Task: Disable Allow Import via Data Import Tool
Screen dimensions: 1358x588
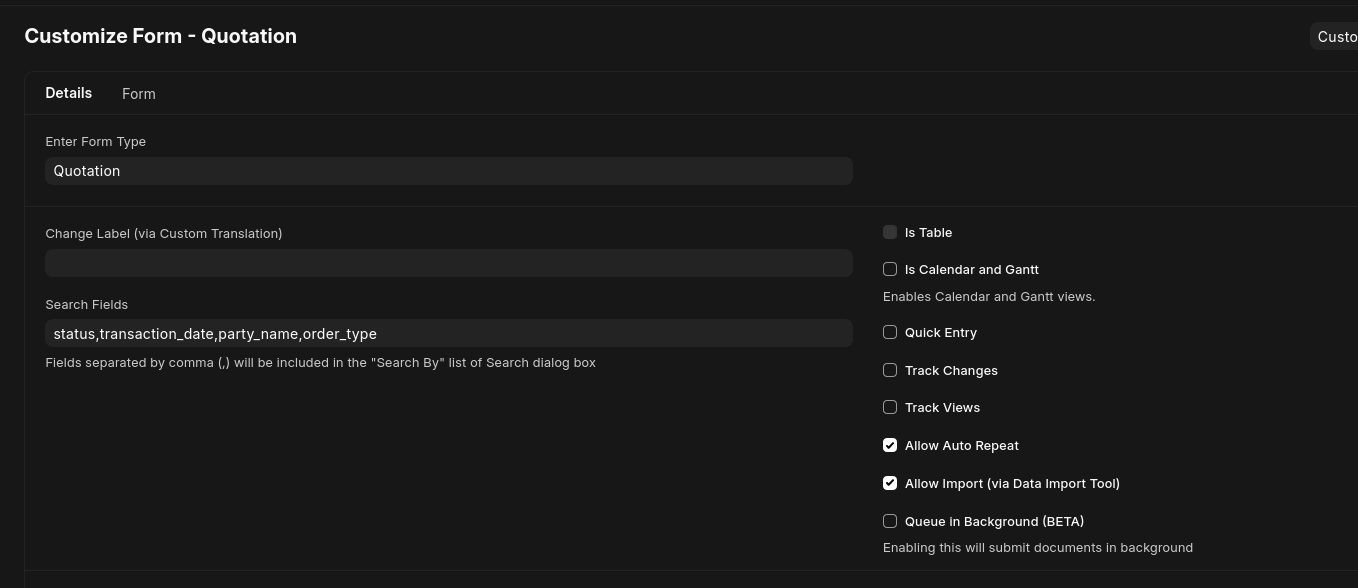Action: pos(890,483)
